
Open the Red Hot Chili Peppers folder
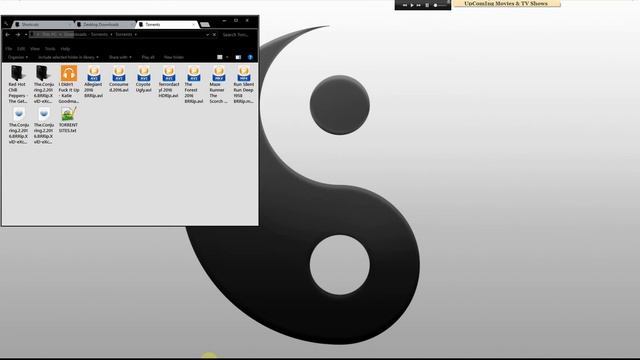(17, 84)
